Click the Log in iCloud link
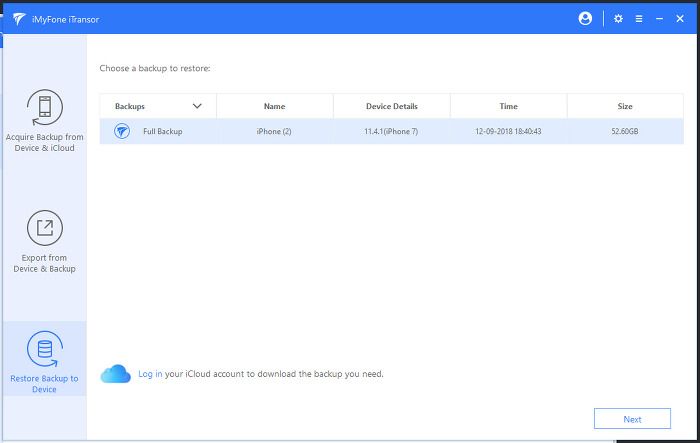The height and width of the screenshot is (443, 700). pyautogui.click(x=150, y=374)
